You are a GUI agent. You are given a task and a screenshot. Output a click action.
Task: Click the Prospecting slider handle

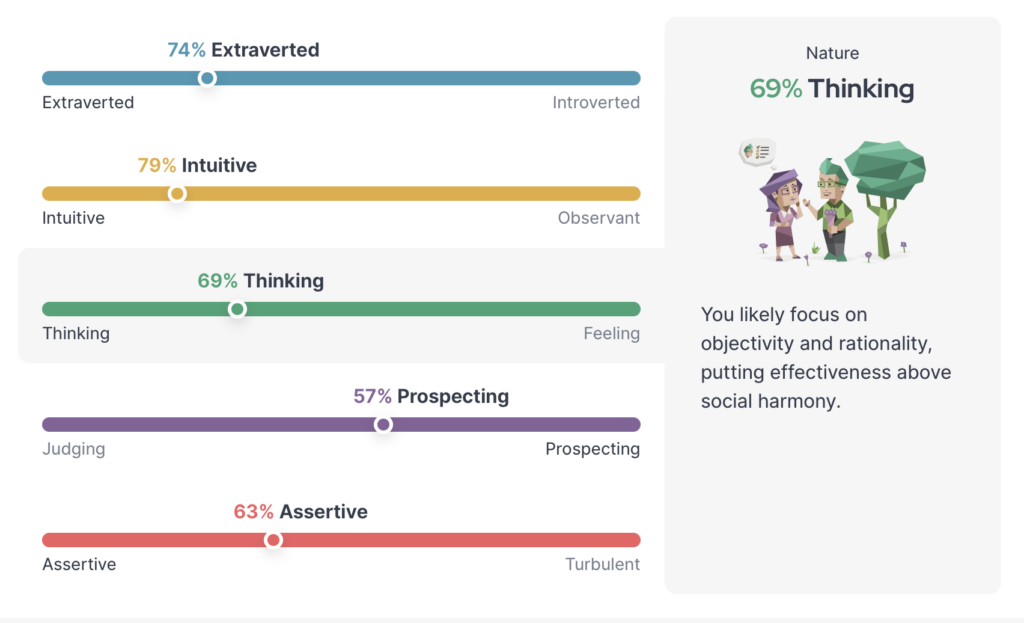pyautogui.click(x=383, y=424)
